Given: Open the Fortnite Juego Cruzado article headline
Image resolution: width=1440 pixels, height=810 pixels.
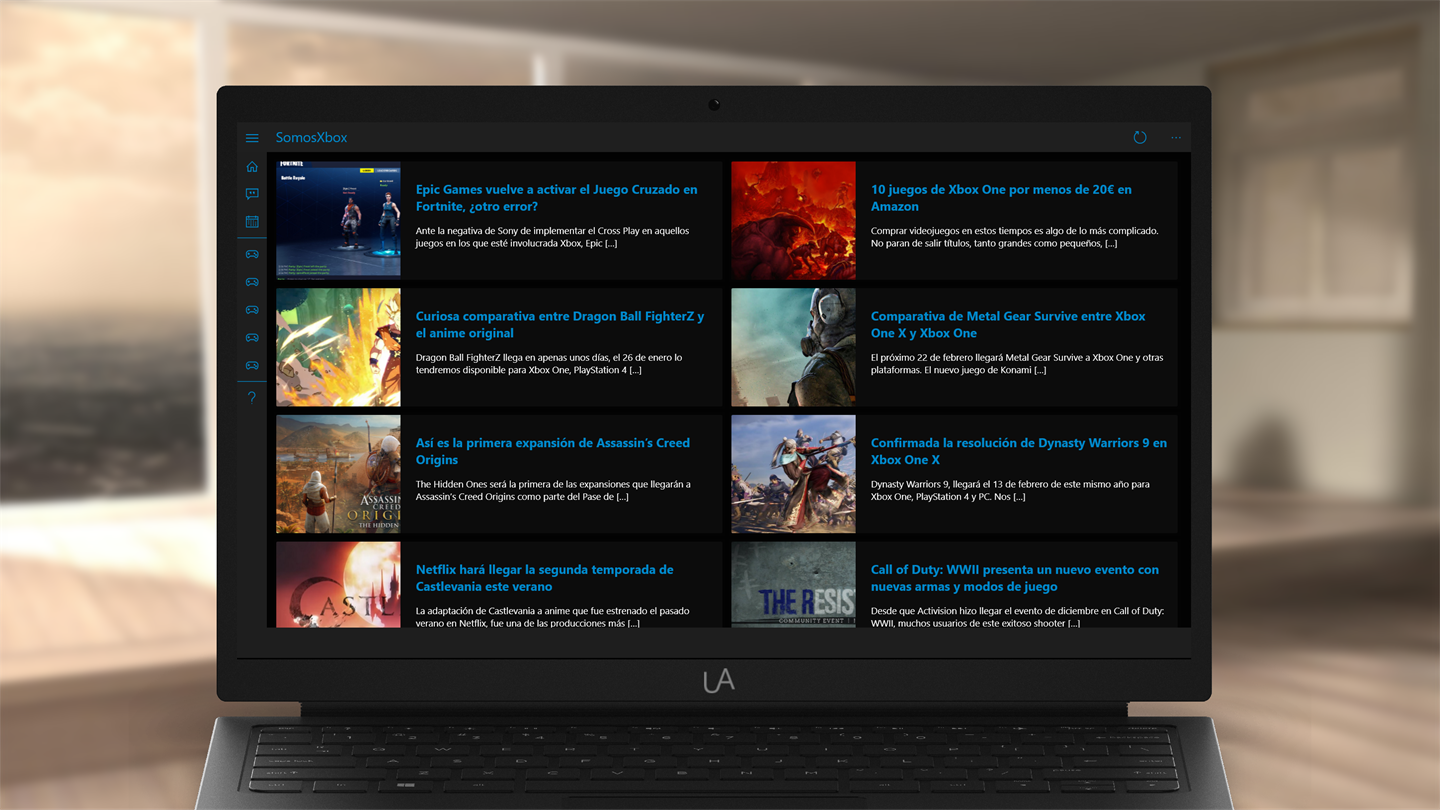Looking at the screenshot, I should coord(557,198).
